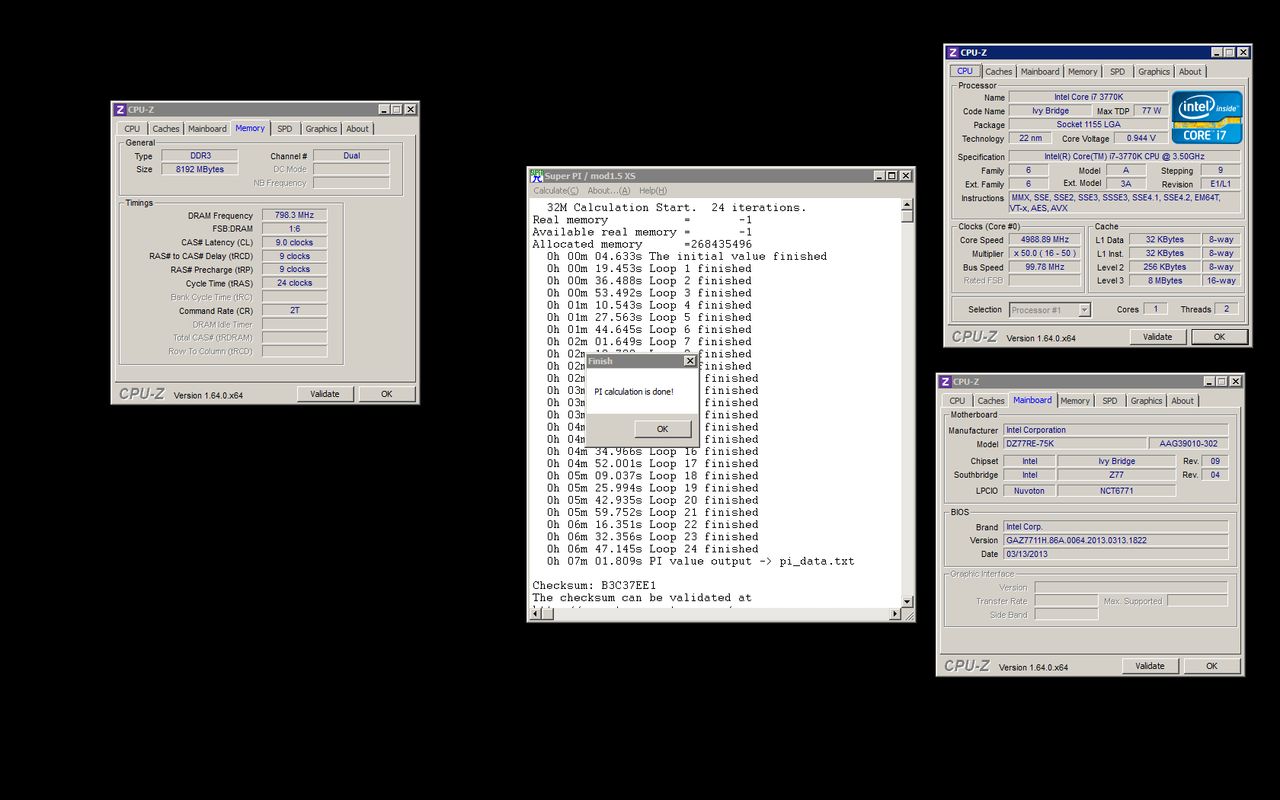Click Validate in the Mainboard CPU-Z window

1150,666
